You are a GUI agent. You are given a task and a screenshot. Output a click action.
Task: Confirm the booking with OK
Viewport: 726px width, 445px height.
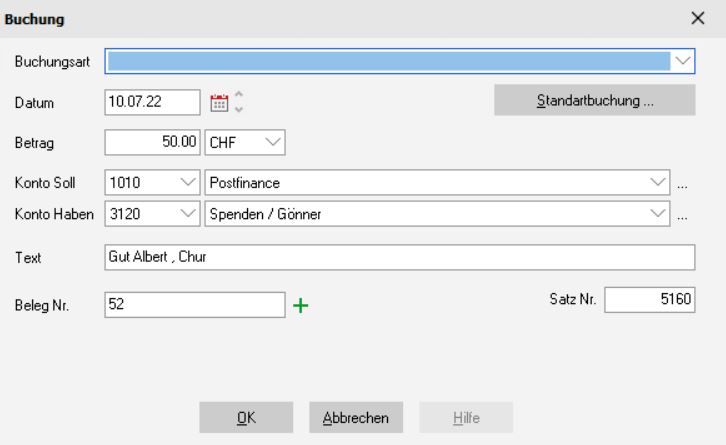point(246,417)
